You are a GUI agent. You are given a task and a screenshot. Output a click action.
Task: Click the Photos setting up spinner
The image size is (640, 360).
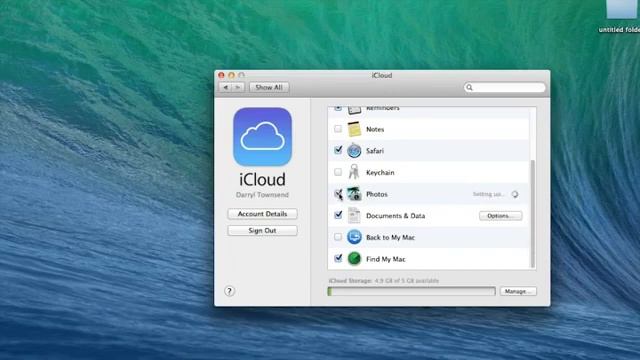coord(515,194)
